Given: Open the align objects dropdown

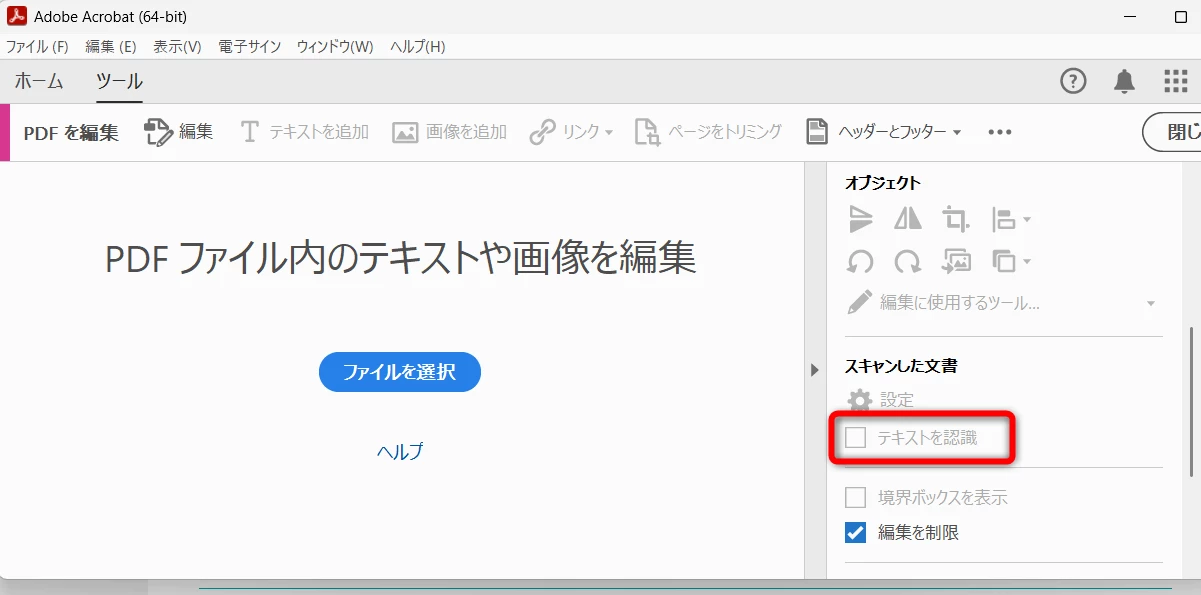Looking at the screenshot, I should pos(1011,218).
